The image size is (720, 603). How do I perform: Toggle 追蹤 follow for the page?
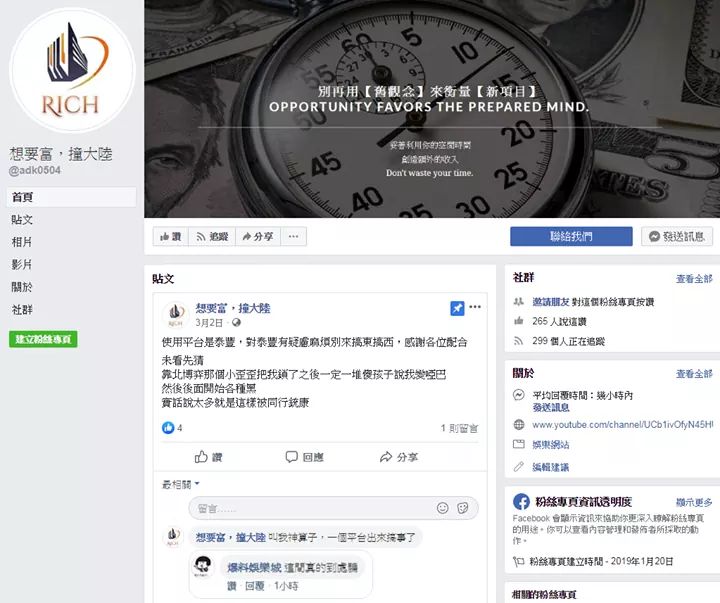coord(212,237)
